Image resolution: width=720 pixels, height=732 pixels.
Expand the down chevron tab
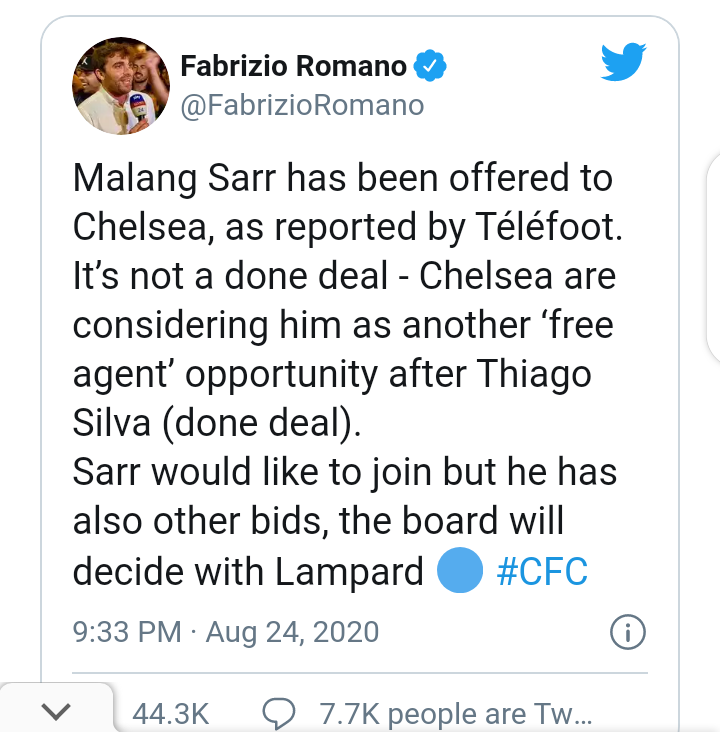58,712
